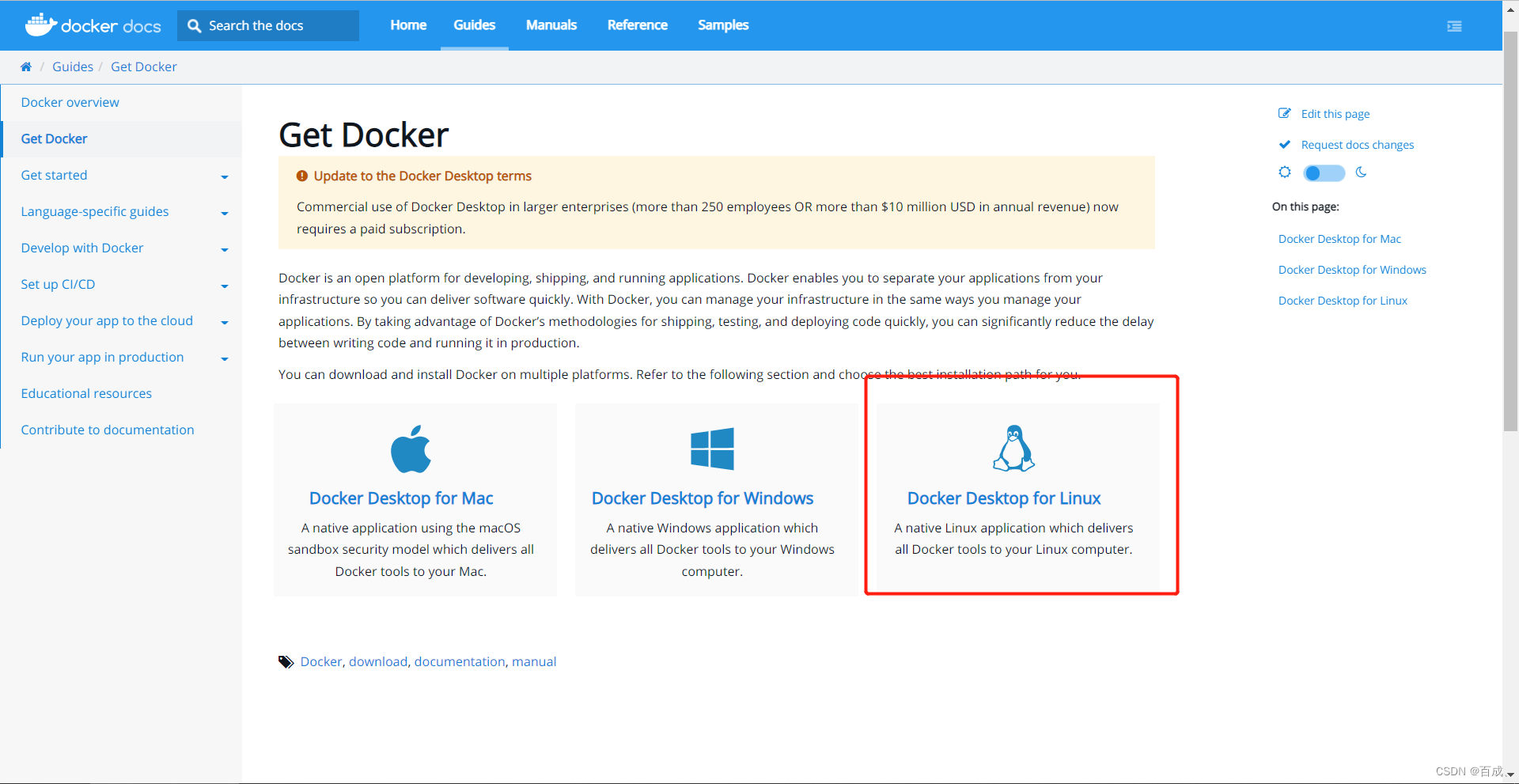Viewport: 1519px width, 784px height.
Task: Expand Run your app in production
Action: coord(225,358)
